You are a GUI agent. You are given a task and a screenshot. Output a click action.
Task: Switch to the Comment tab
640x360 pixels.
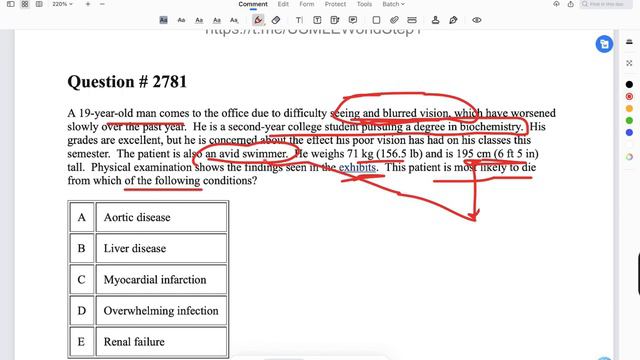pyautogui.click(x=253, y=4)
